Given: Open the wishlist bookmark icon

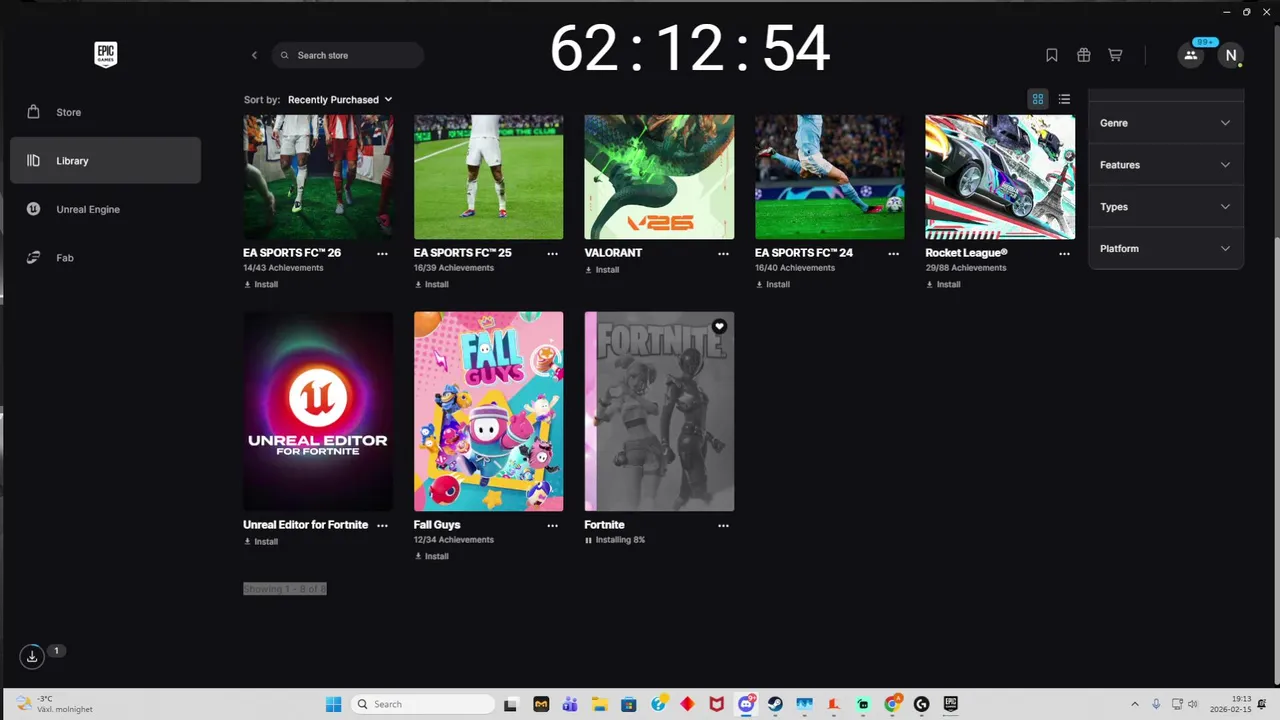Looking at the screenshot, I should pyautogui.click(x=1052, y=55).
